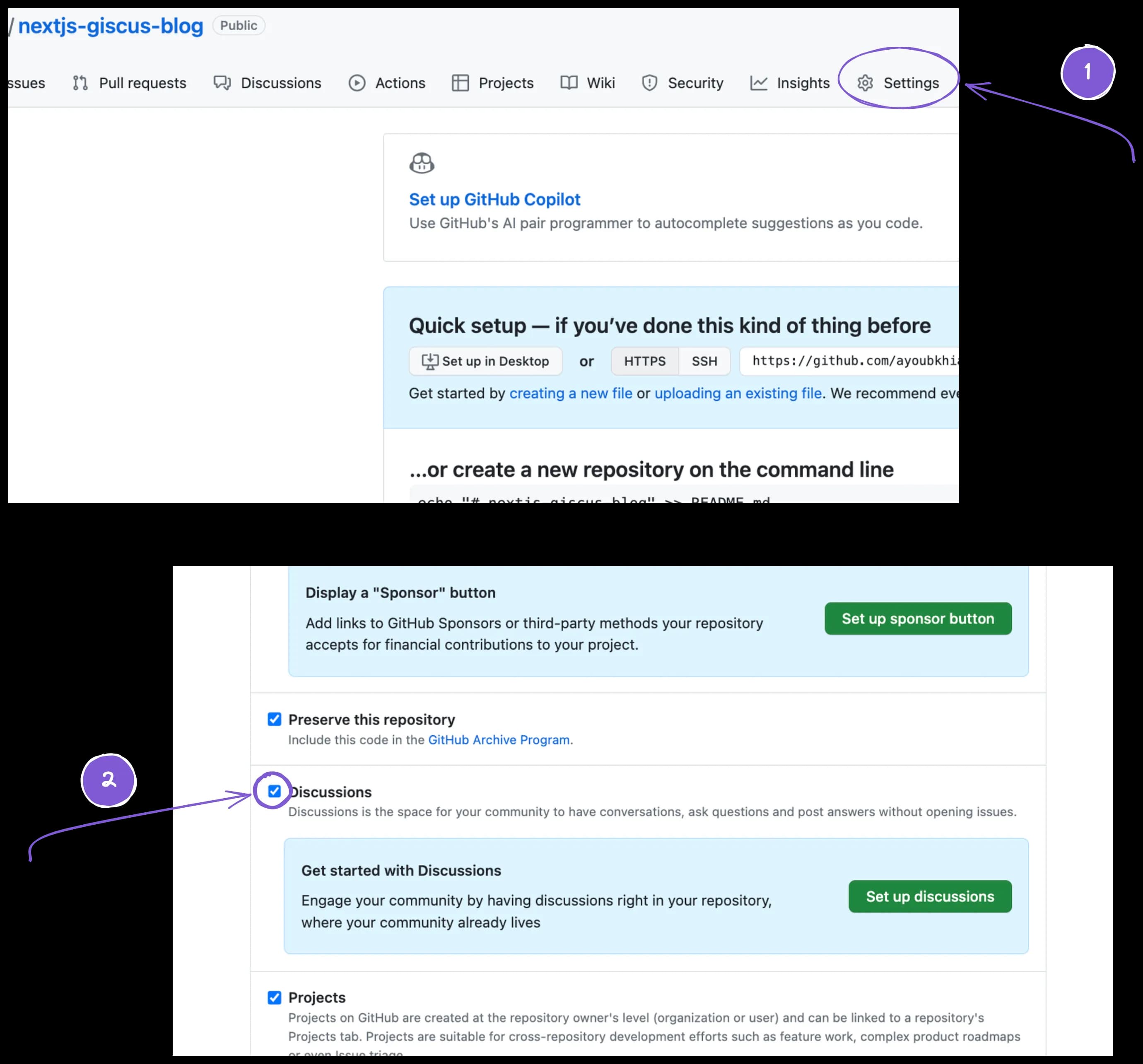Switch to the Discussions tab
The image size is (1143, 1064).
click(268, 83)
